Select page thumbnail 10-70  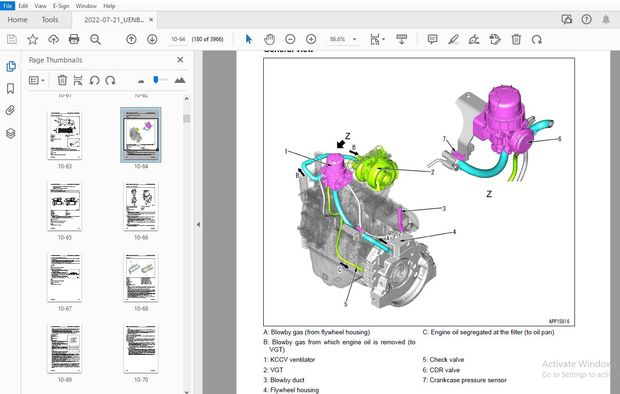[141, 349]
